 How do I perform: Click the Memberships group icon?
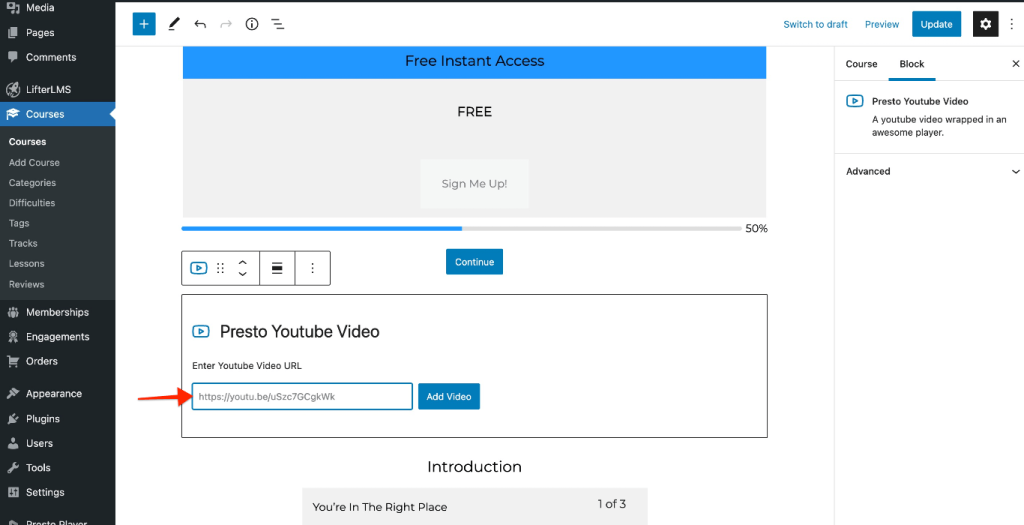pyautogui.click(x=12, y=312)
